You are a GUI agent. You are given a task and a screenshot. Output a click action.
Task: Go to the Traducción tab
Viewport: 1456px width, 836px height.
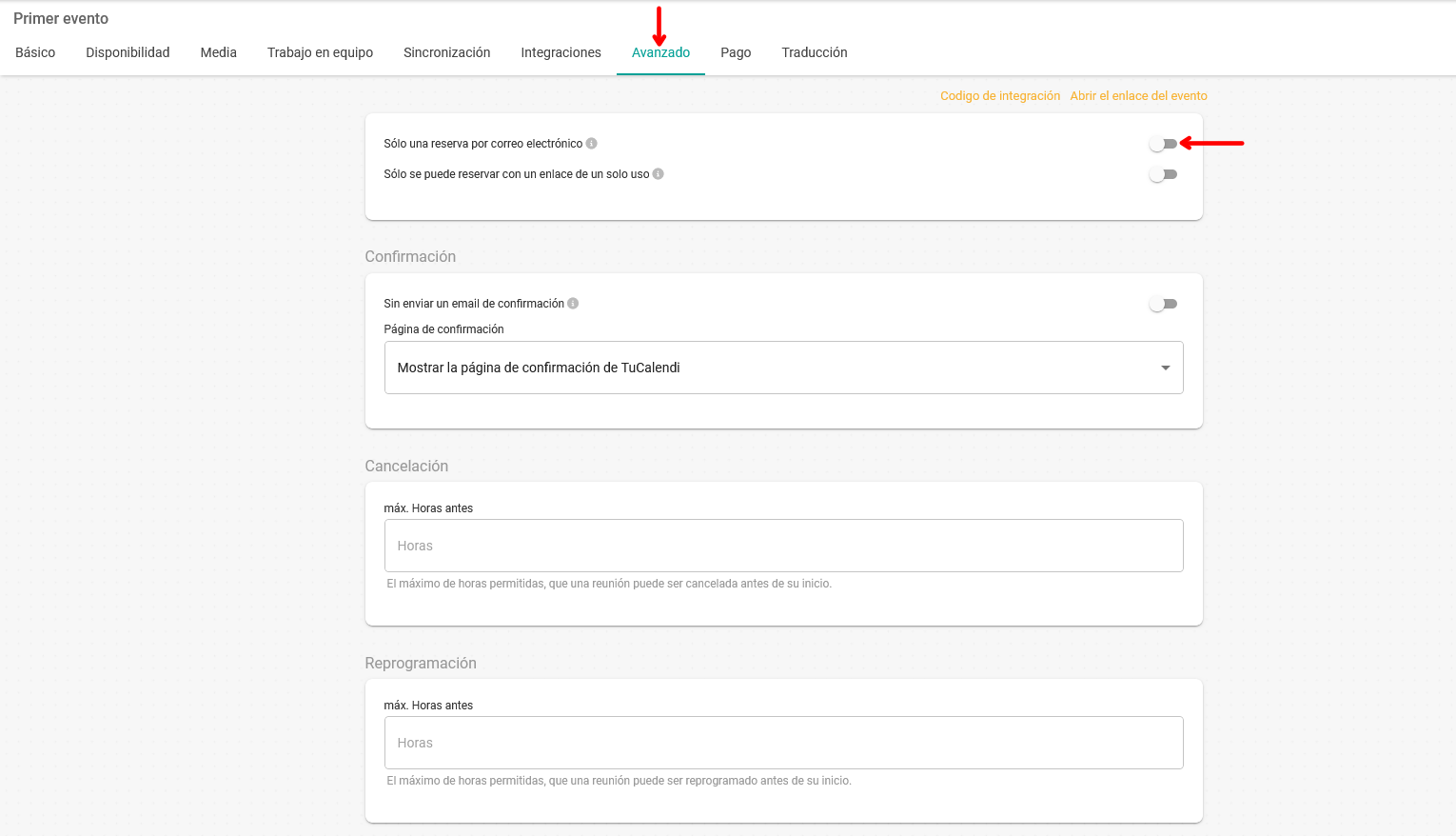click(815, 52)
